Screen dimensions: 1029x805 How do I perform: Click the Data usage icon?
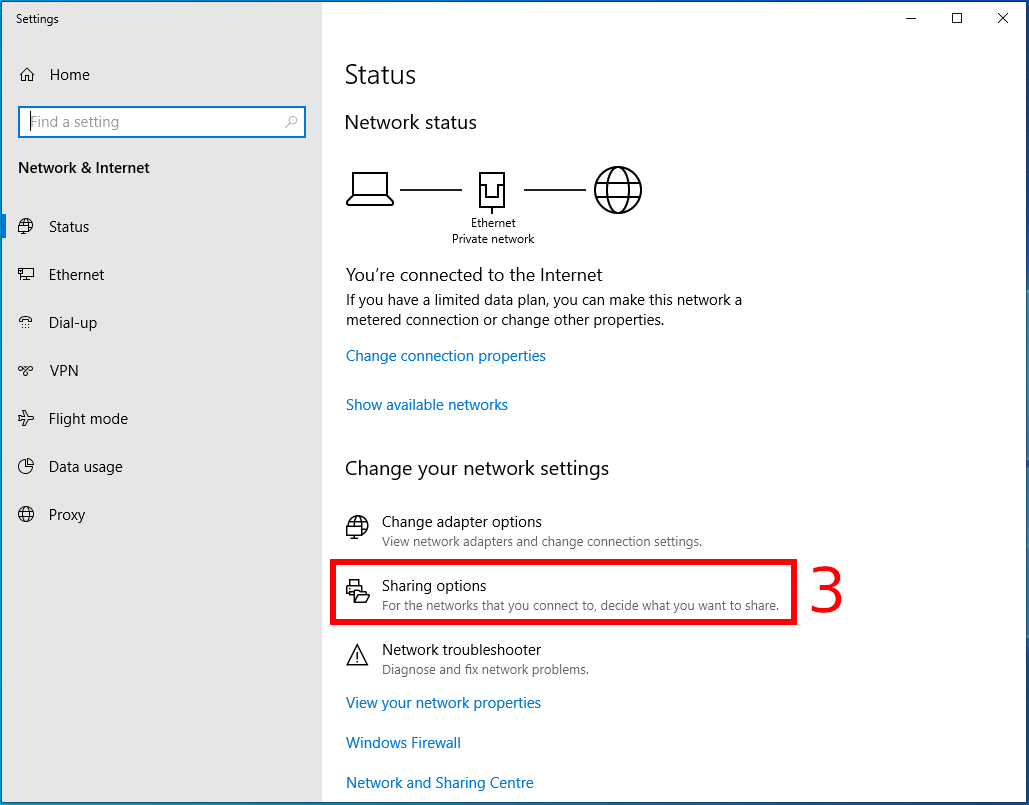tap(27, 467)
